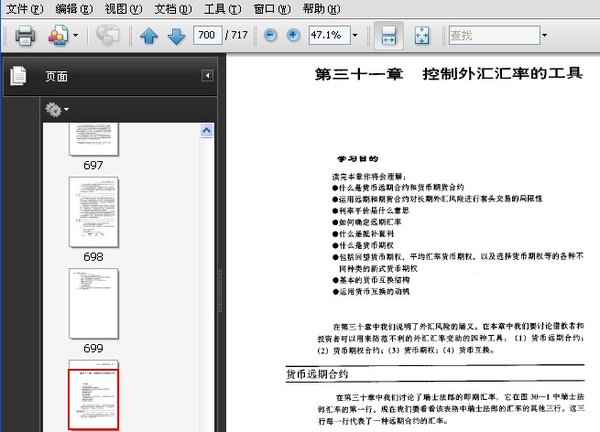This screenshot has height=432, width=600.
Task: Open the 47.1% zoom level dropdown
Action: point(352,36)
